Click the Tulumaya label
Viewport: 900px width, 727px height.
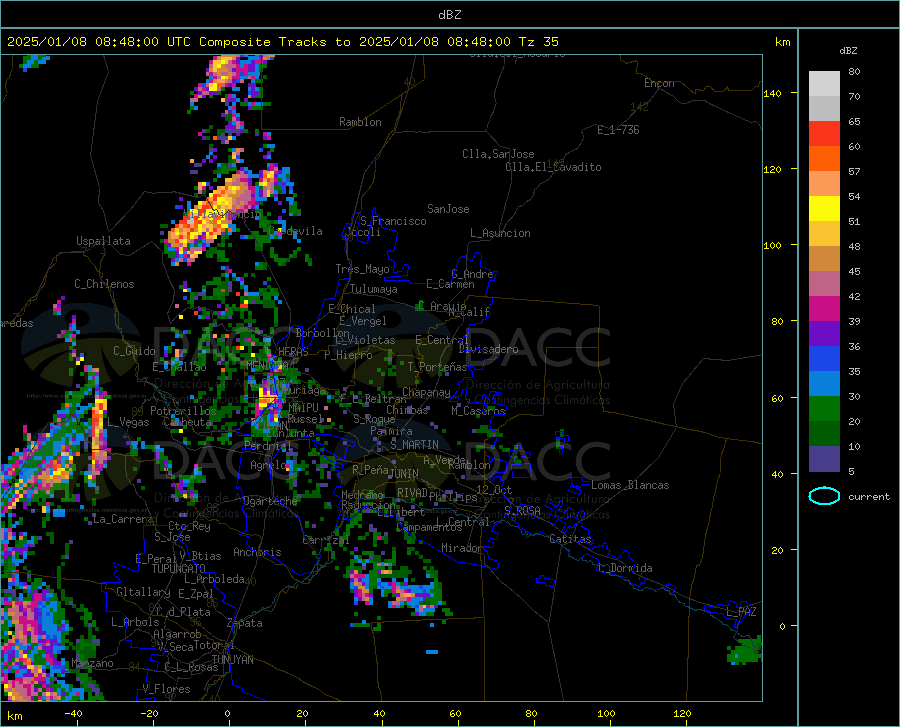pos(374,289)
